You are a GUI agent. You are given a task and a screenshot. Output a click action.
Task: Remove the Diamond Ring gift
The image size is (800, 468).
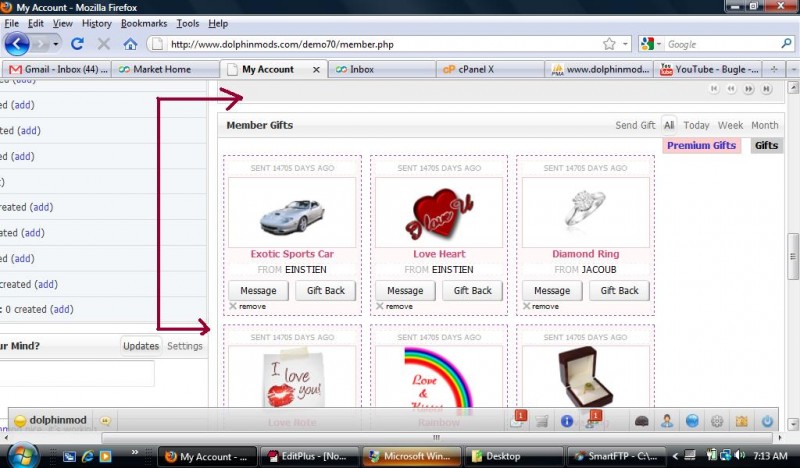pos(541,306)
